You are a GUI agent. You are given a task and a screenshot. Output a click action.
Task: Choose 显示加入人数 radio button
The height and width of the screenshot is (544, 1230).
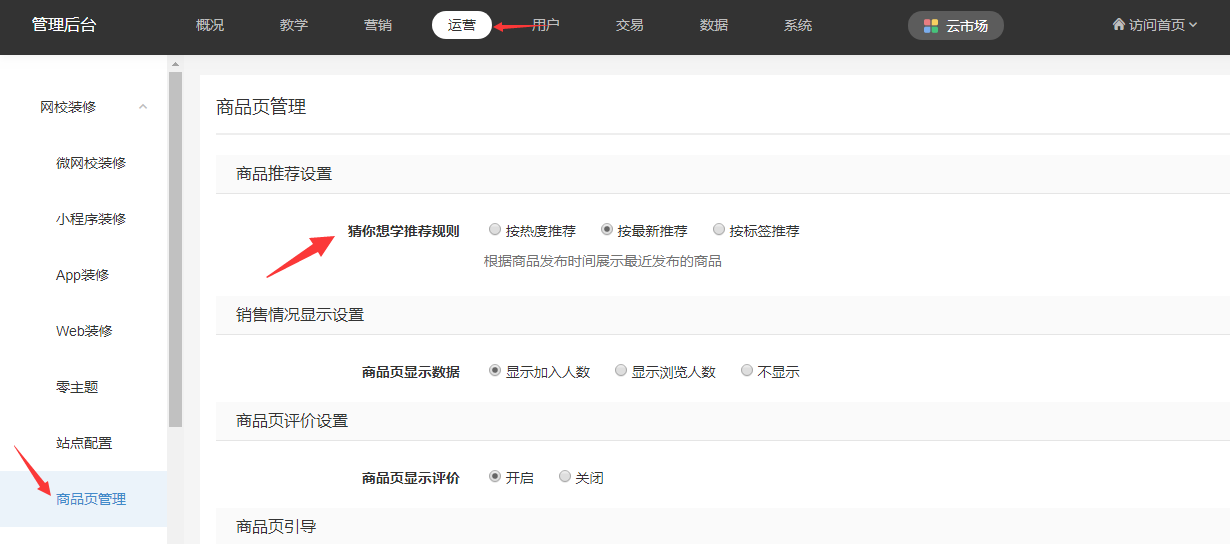495,371
